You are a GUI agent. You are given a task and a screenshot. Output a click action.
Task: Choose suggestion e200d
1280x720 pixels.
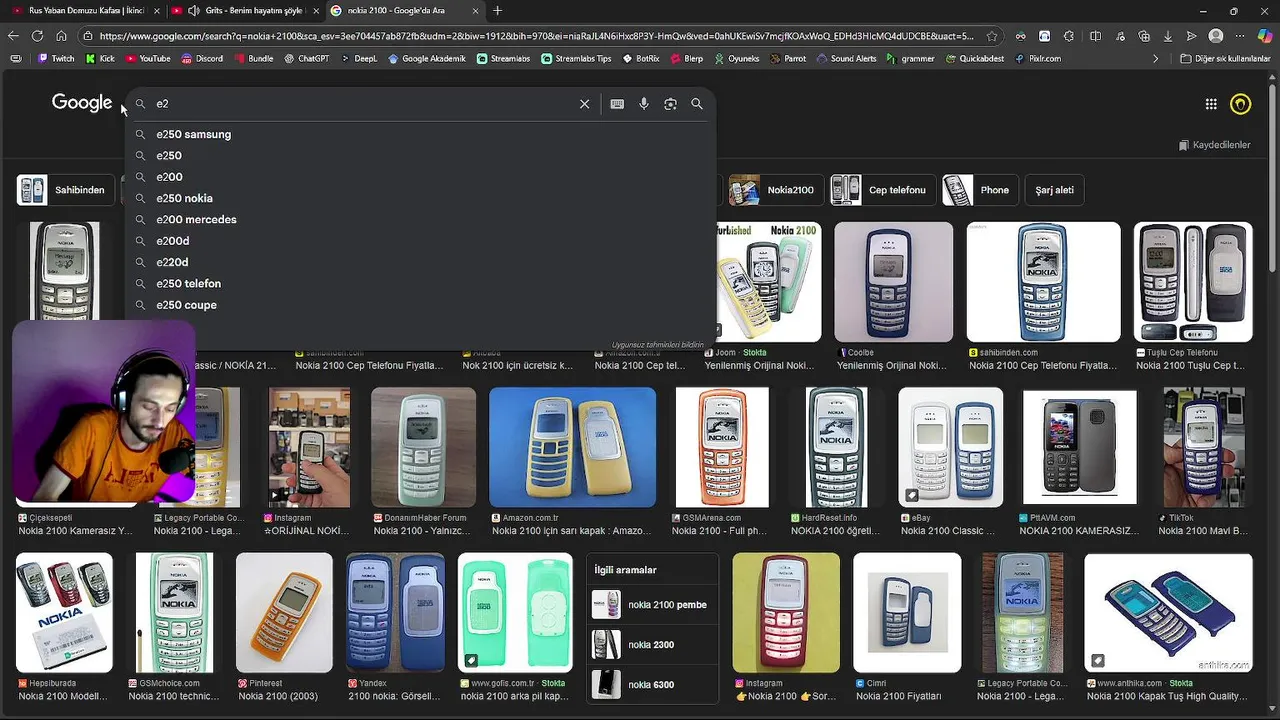click(172, 241)
